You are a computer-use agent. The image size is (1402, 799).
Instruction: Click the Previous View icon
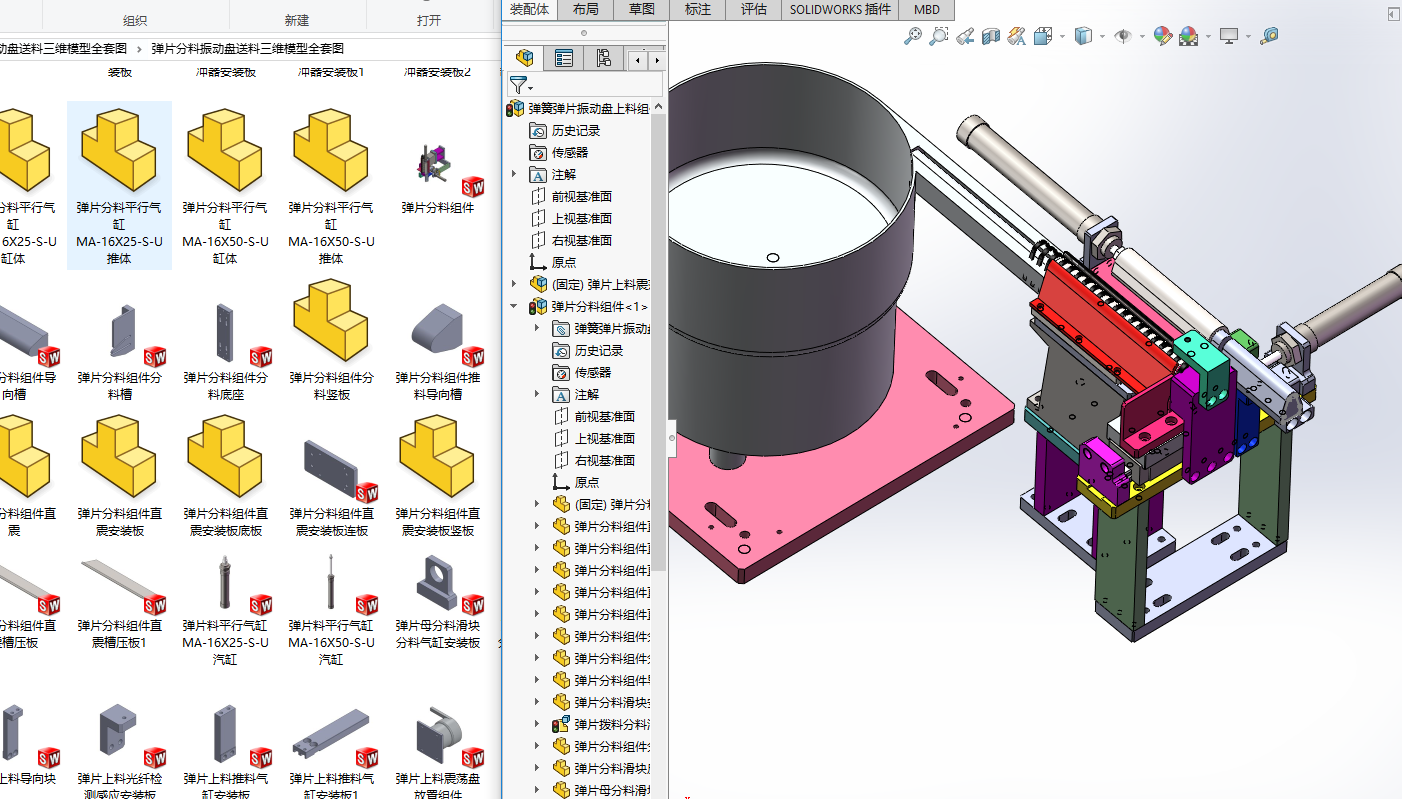tap(965, 37)
